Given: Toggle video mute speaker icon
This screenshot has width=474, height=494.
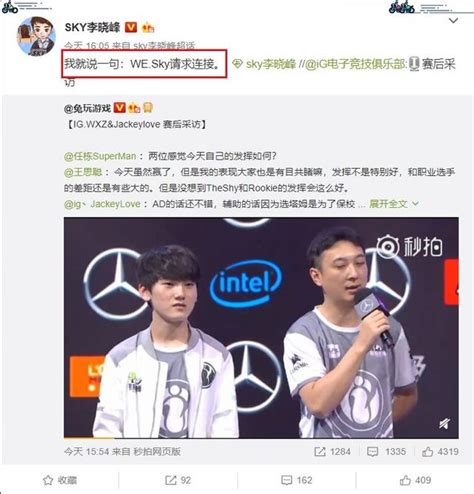Looking at the screenshot, I should (444, 424).
